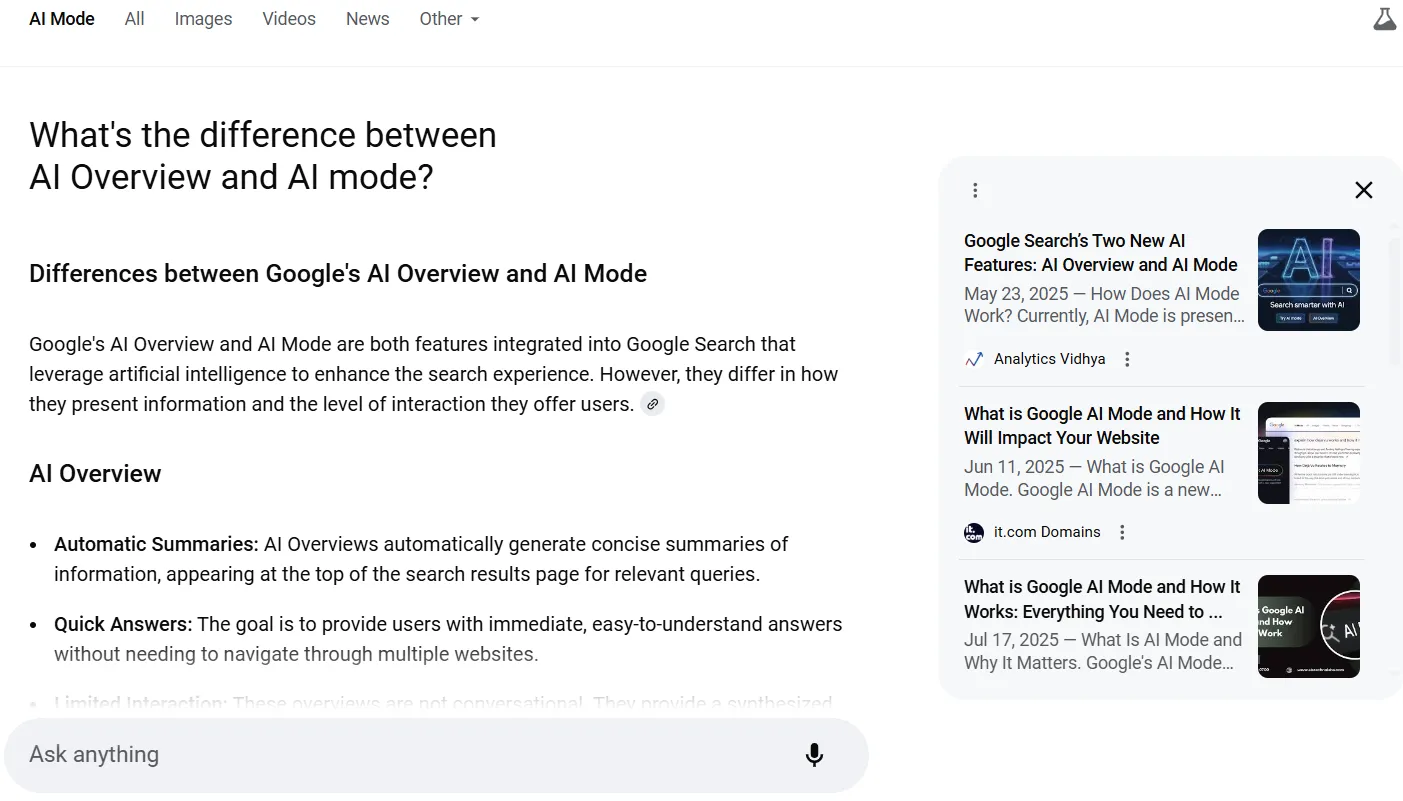
Task: Click the Labs flask icon
Action: click(1384, 18)
